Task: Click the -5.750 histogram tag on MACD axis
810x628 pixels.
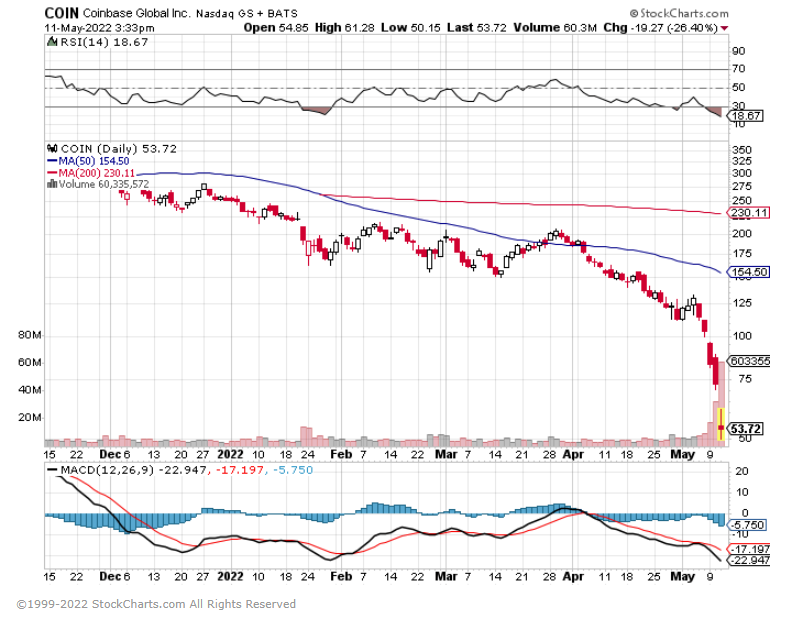Action: (x=747, y=525)
